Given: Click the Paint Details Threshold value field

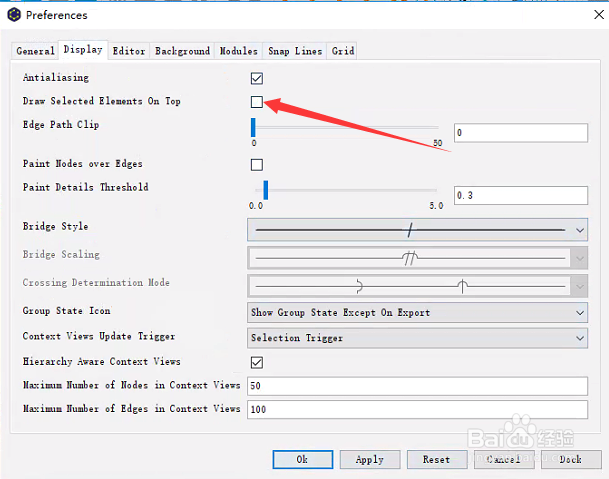Looking at the screenshot, I should pyautogui.click(x=521, y=195).
